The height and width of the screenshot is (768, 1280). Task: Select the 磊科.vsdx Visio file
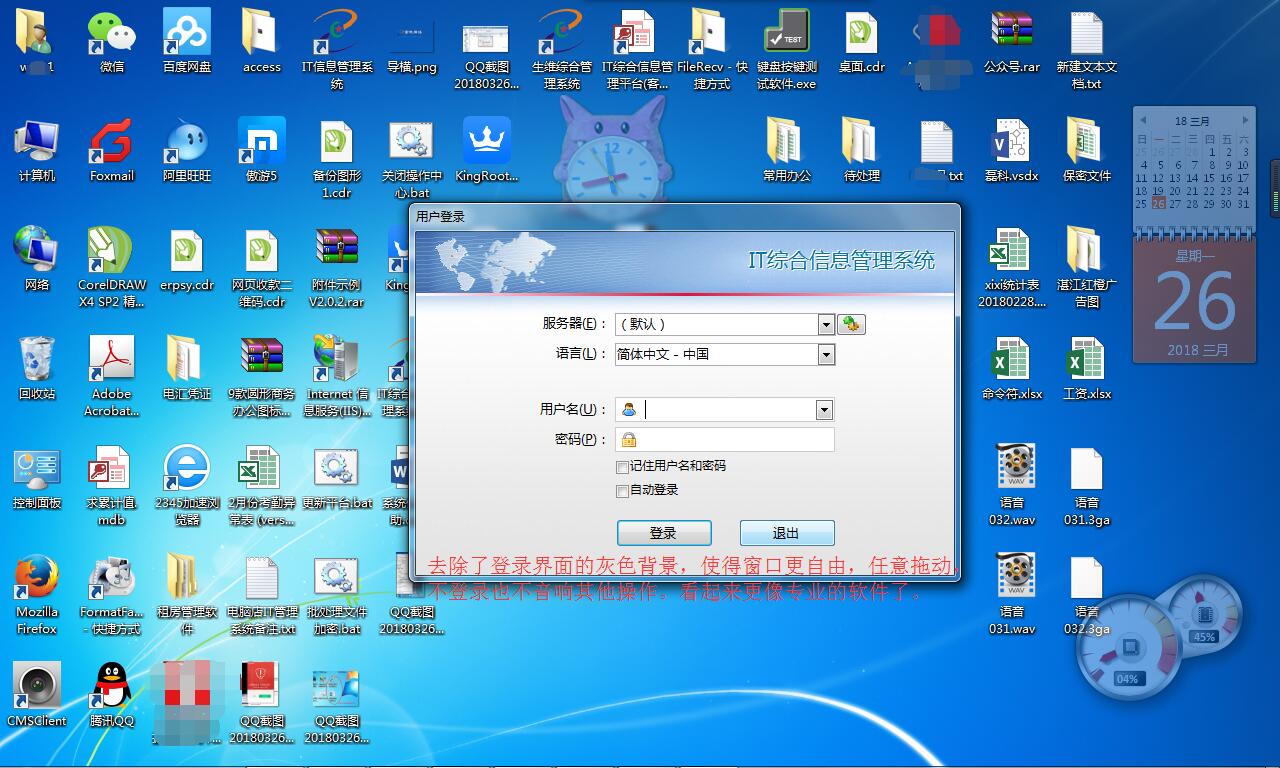point(1012,151)
